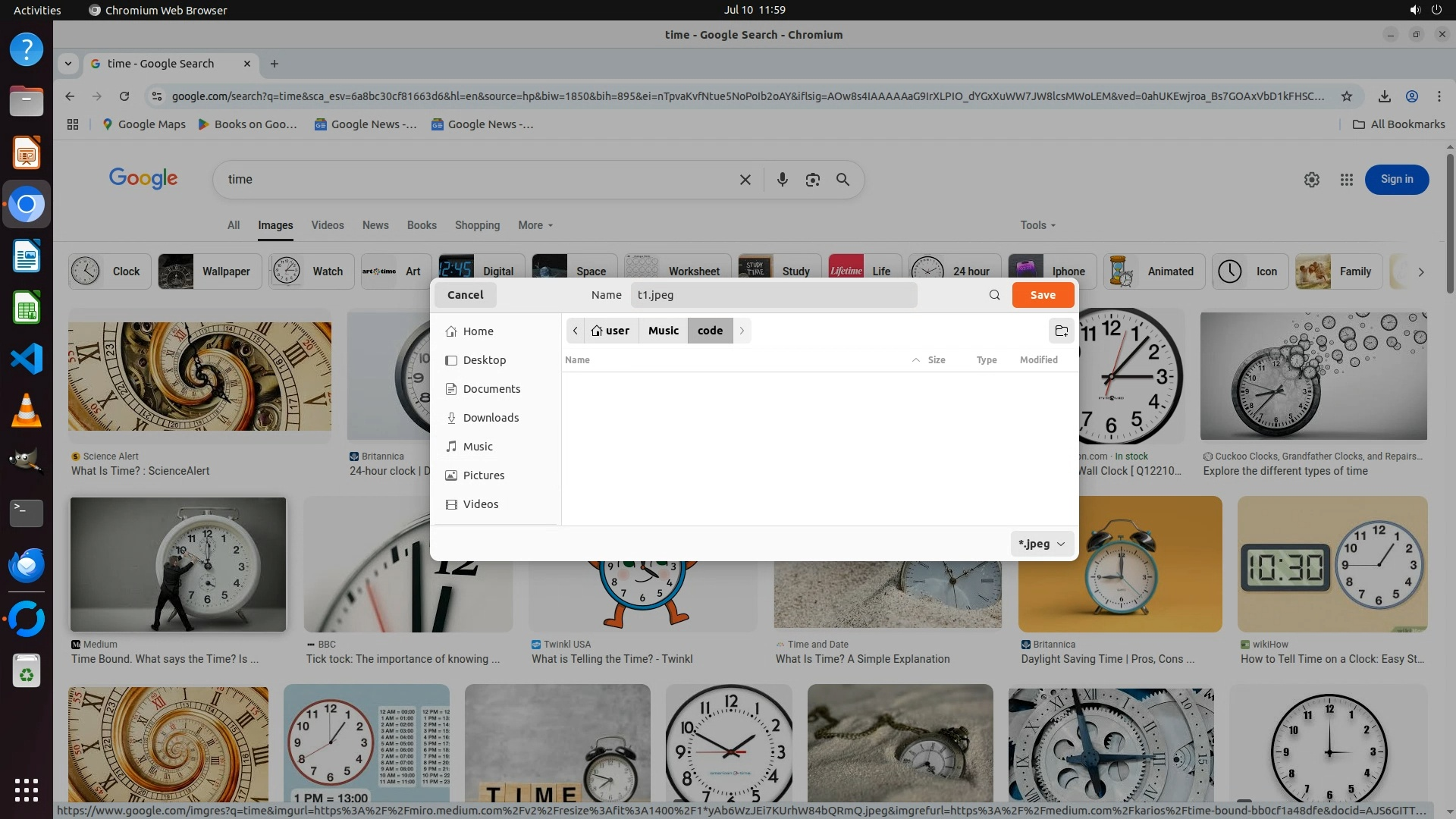This screenshot has width=1456, height=819.
Task: Expand the More search filters dropdown
Action: click(x=535, y=225)
